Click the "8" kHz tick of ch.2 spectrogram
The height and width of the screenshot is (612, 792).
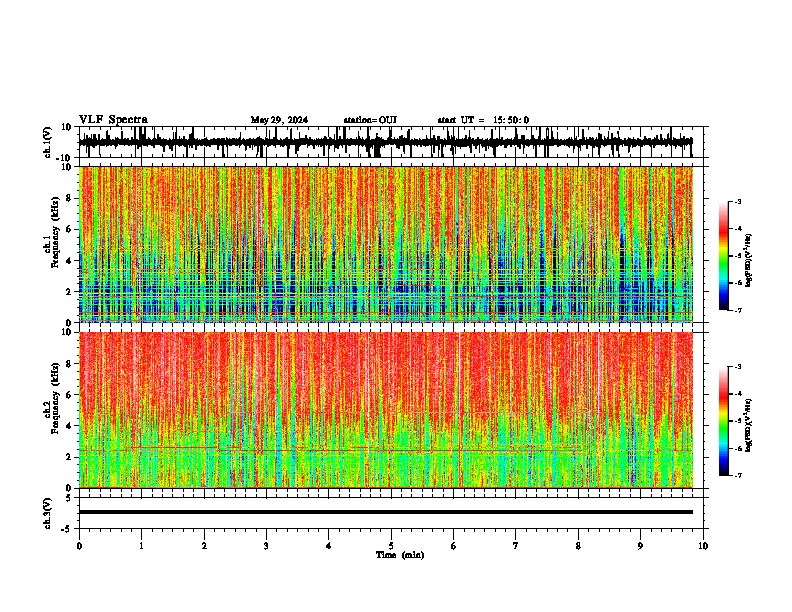pos(70,363)
